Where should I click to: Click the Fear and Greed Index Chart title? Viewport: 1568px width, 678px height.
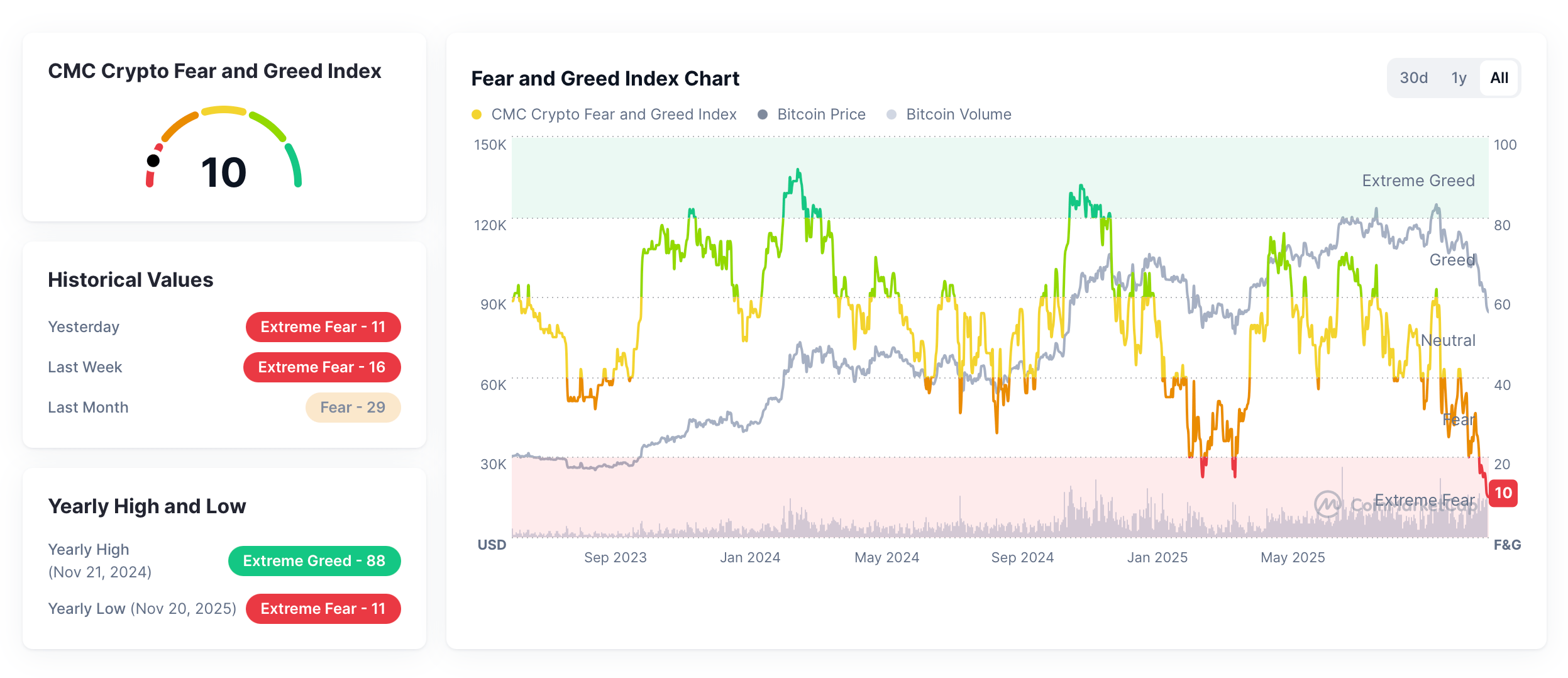click(x=604, y=79)
